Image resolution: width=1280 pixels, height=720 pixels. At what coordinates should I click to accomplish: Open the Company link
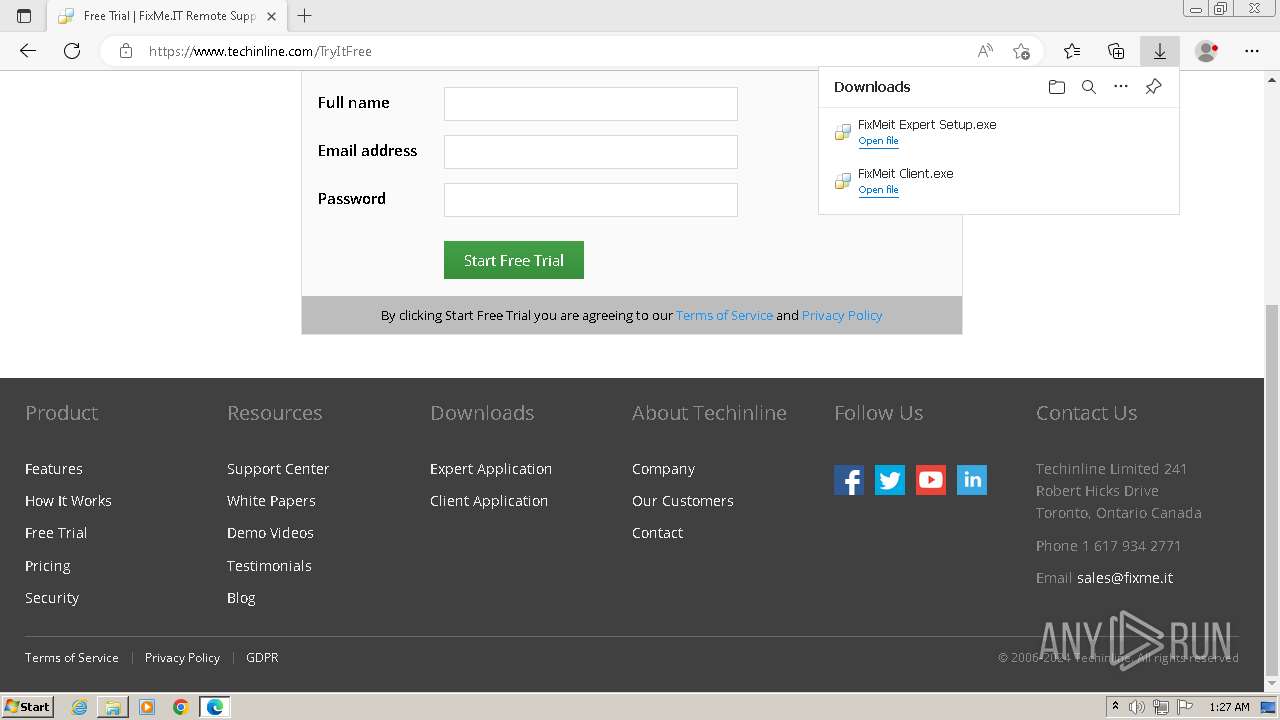point(663,469)
